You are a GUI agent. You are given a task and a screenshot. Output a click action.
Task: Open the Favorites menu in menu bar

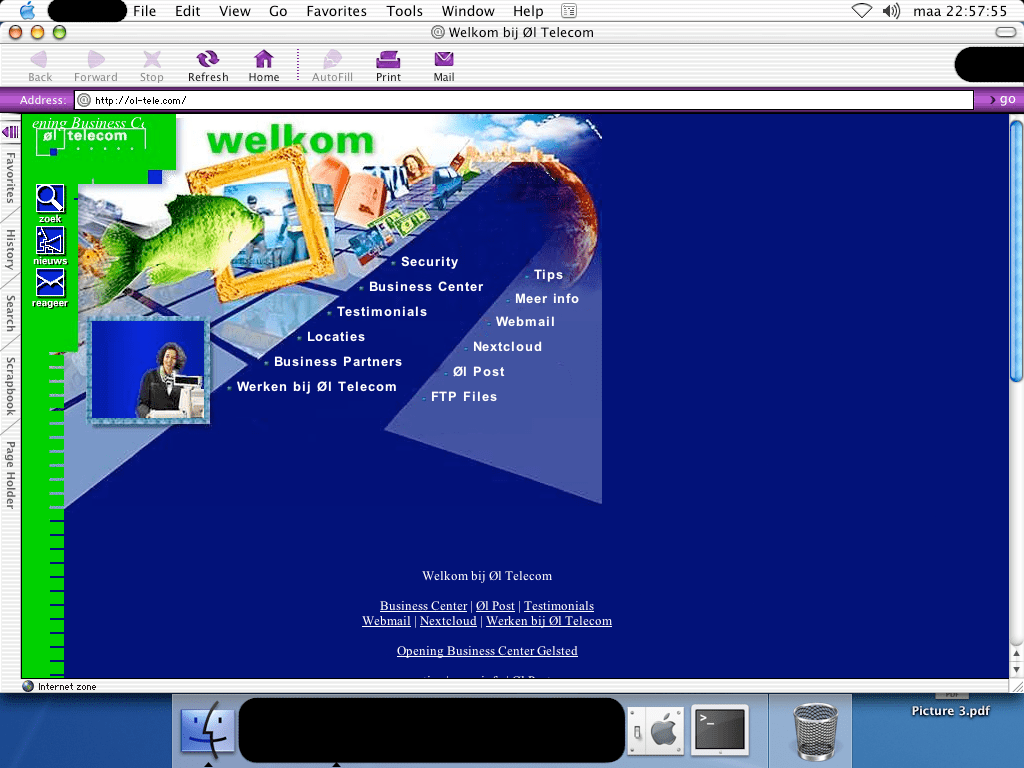[336, 11]
